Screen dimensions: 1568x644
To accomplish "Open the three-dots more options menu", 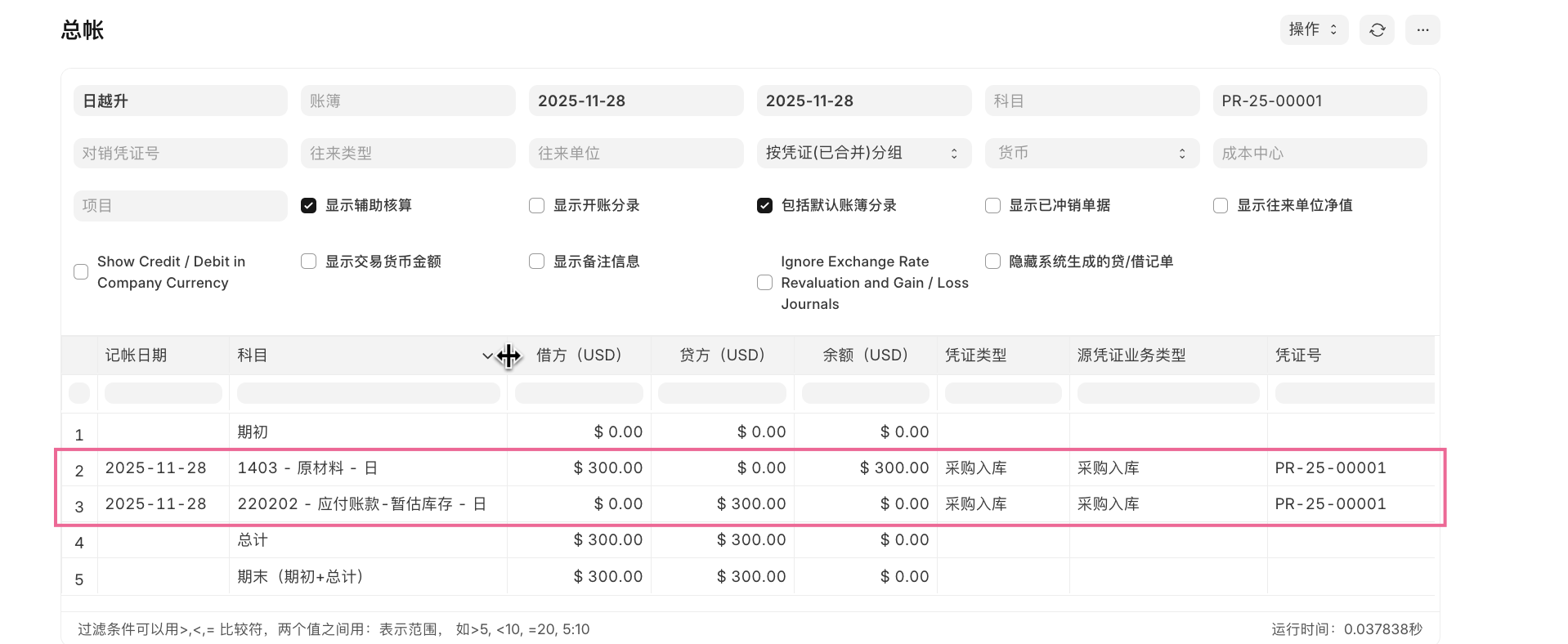I will click(1422, 30).
